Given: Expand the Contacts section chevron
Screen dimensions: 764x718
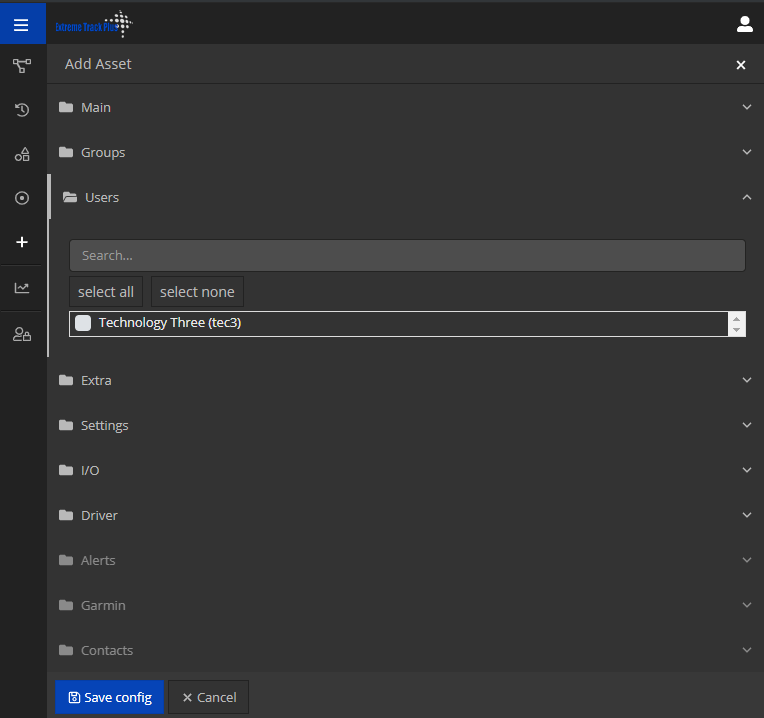Looking at the screenshot, I should coord(746,650).
